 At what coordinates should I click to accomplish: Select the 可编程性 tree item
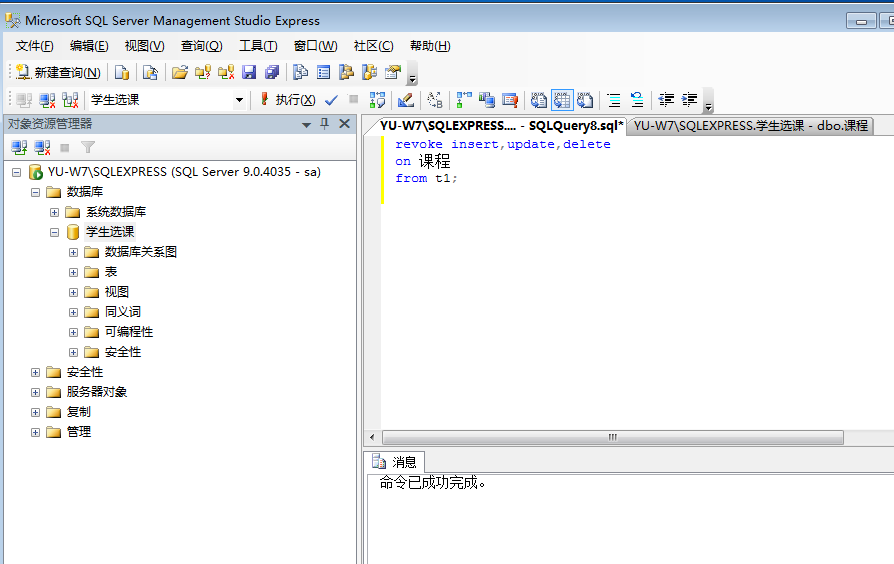(129, 332)
